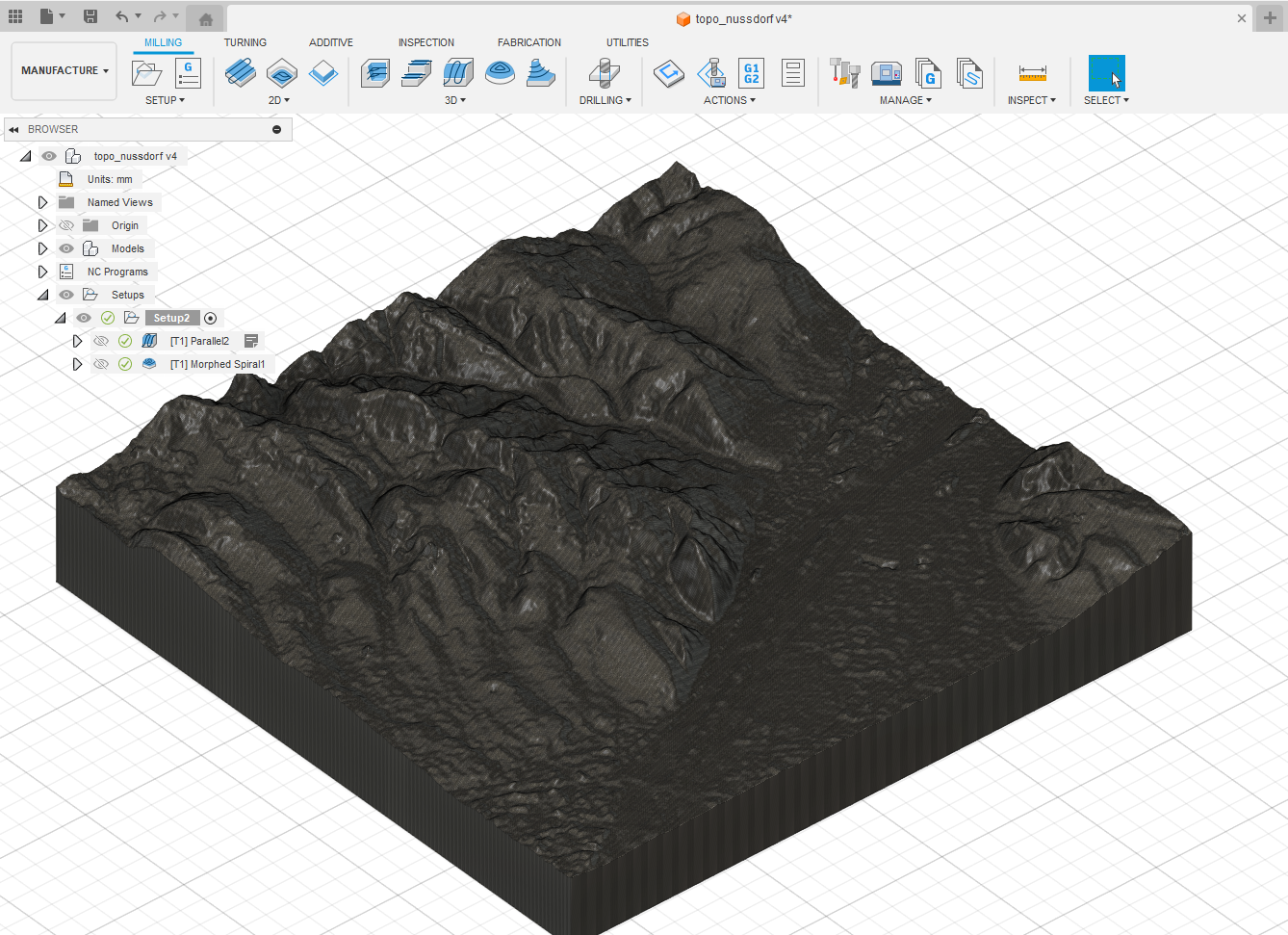Image resolution: width=1288 pixels, height=935 pixels.
Task: Select the 3D Contour tool
Action: 541,73
